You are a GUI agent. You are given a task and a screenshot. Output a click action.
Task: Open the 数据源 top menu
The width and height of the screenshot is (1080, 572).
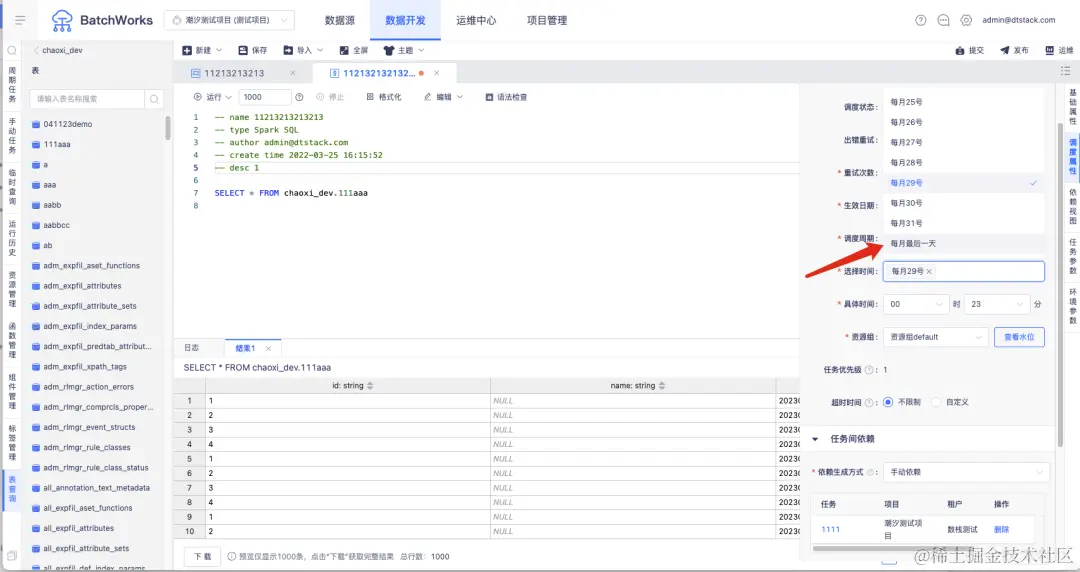pos(340,21)
